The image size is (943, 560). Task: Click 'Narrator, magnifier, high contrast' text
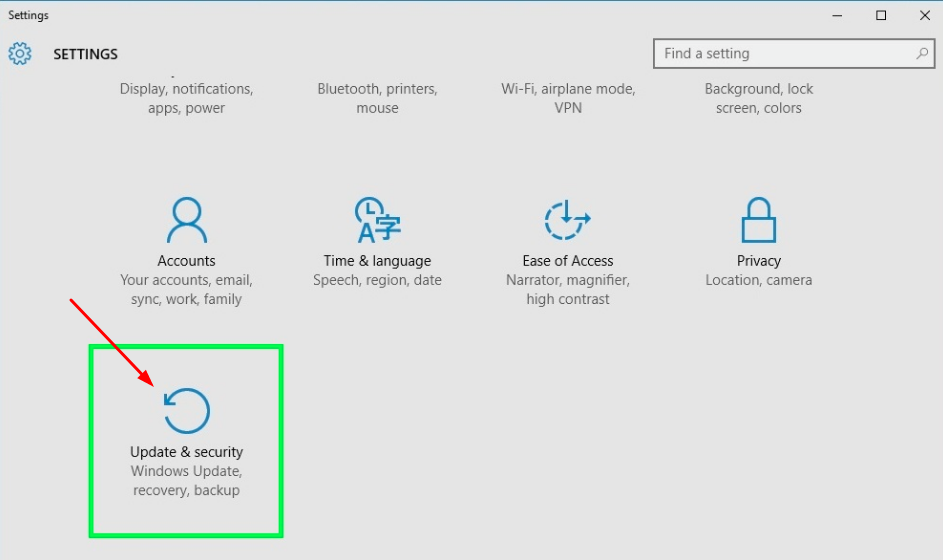pos(568,289)
